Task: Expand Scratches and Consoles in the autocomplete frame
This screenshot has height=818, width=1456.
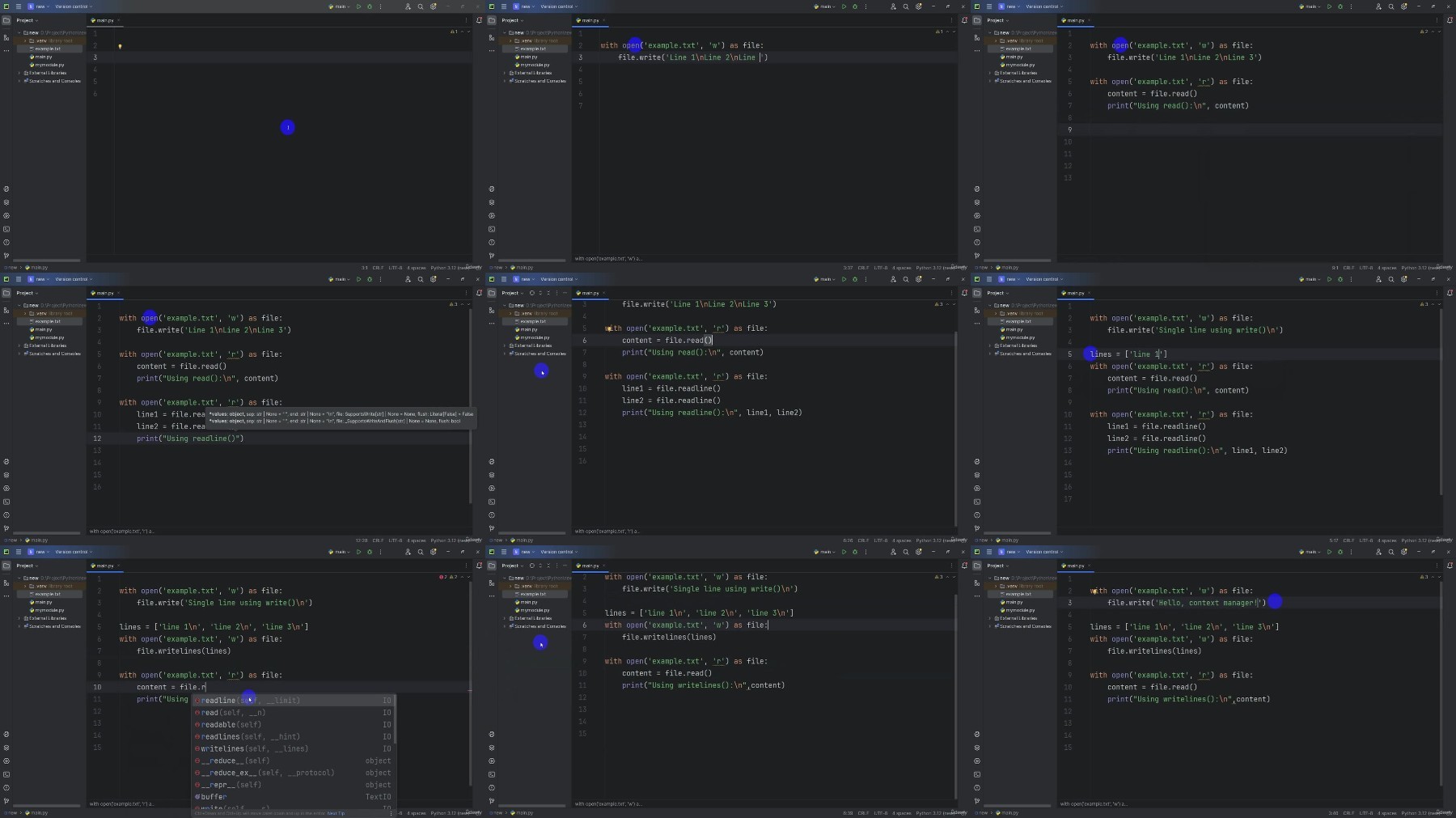Action: coord(19,626)
